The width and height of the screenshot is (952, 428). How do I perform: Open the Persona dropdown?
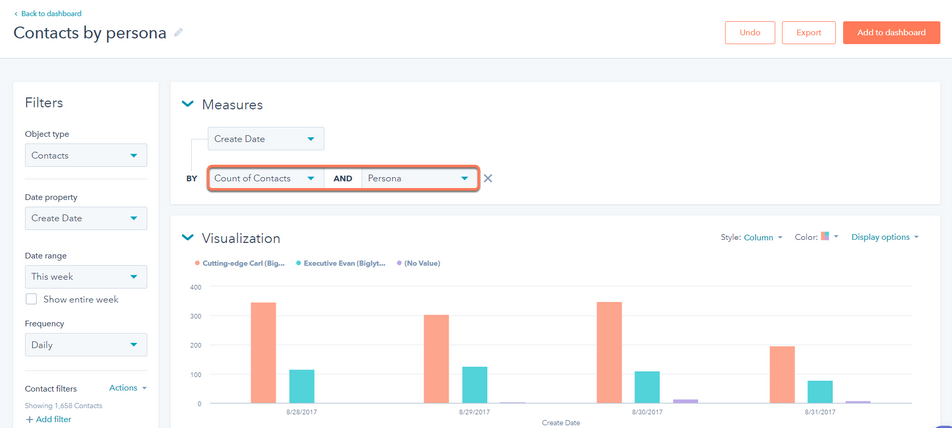[x=420, y=178]
